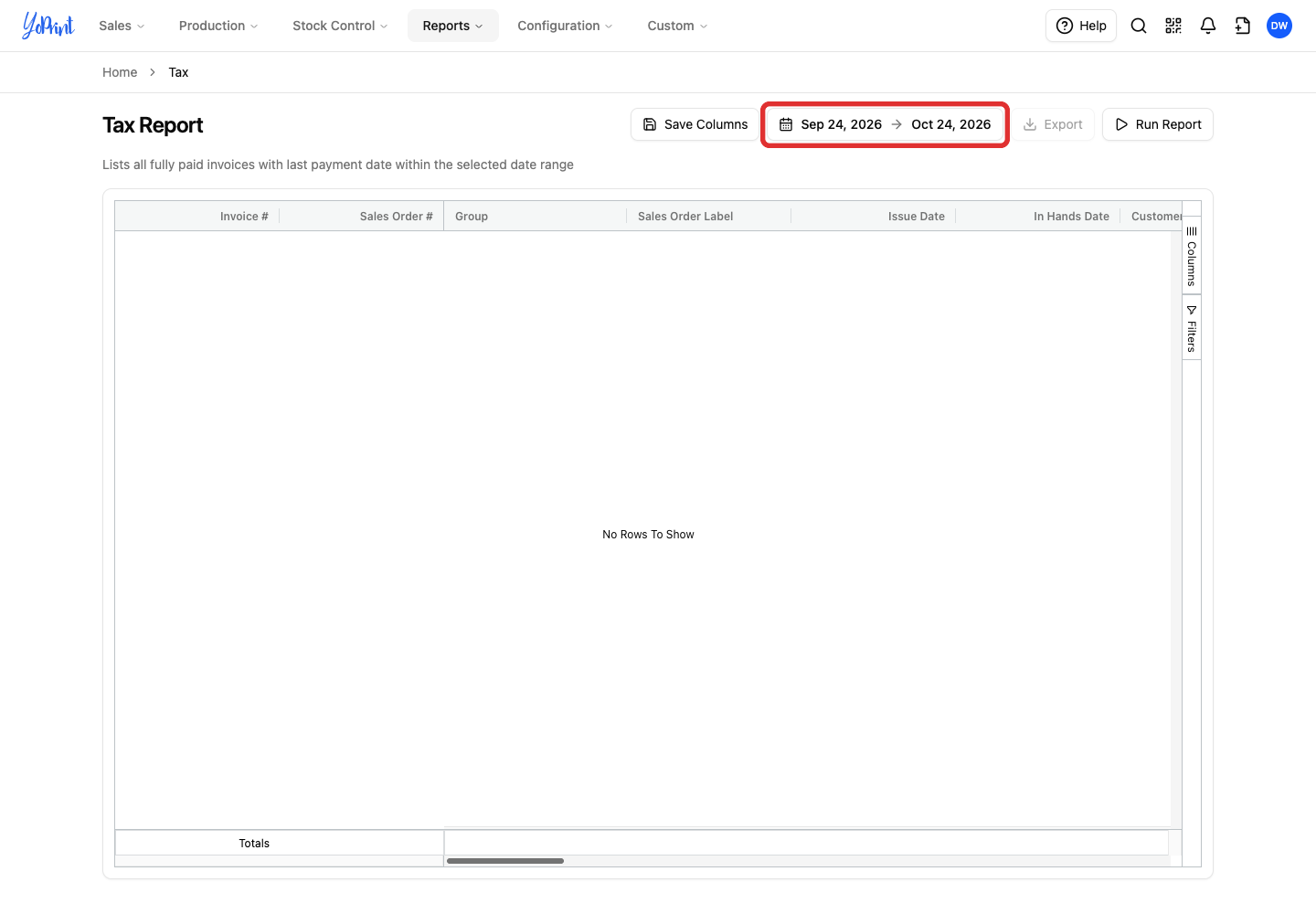Expand the Stock Control menu
This screenshot has width=1316, height=914.
(x=340, y=26)
